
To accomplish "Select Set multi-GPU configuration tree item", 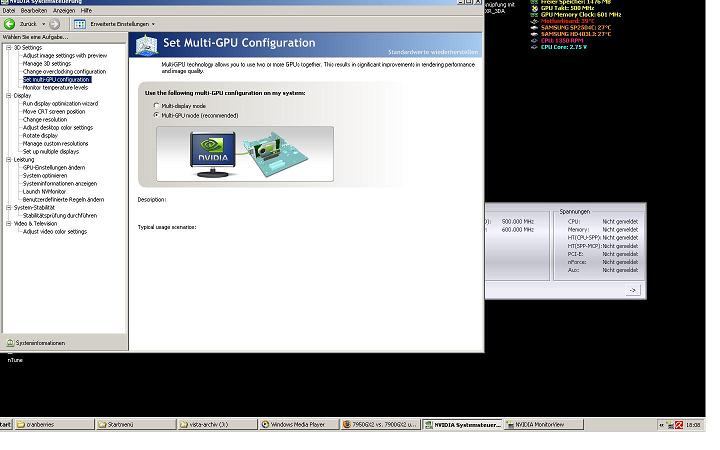I will (57, 79).
